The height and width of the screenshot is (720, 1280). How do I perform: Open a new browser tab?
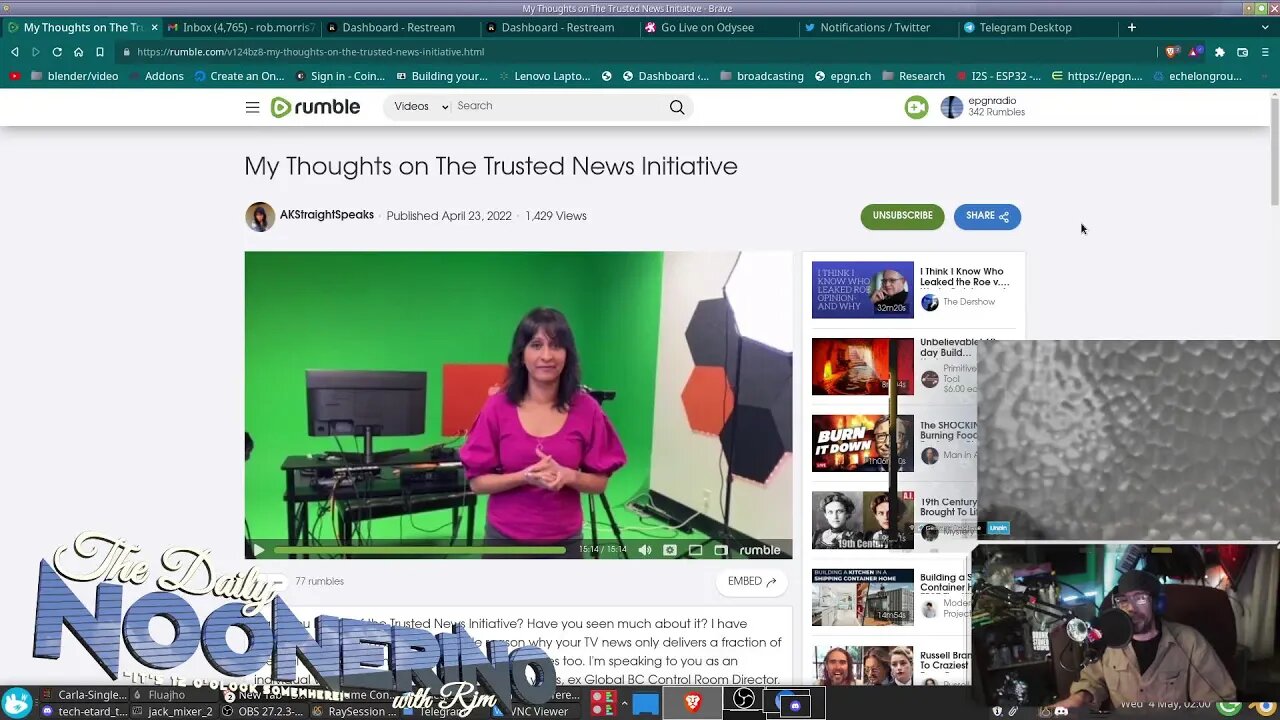pyautogui.click(x=1132, y=27)
